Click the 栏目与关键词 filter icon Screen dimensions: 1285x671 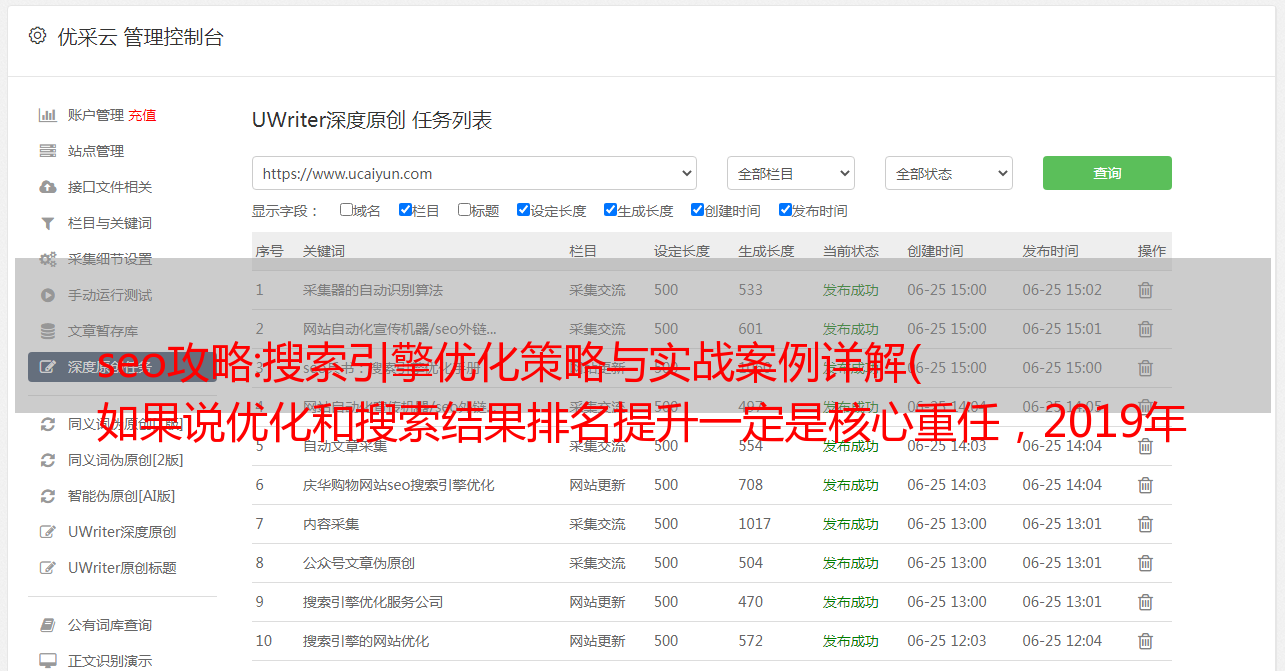(47, 223)
